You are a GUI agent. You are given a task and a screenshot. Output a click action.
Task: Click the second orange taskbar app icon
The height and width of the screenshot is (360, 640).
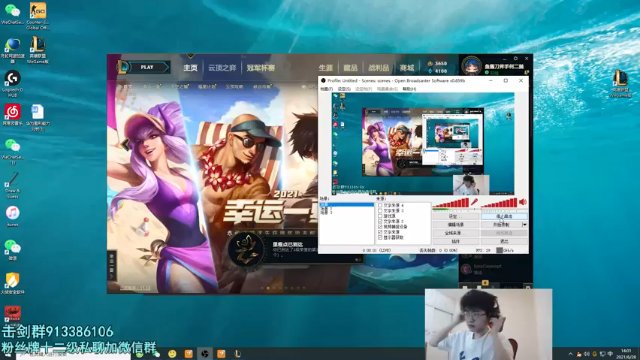click(x=221, y=354)
